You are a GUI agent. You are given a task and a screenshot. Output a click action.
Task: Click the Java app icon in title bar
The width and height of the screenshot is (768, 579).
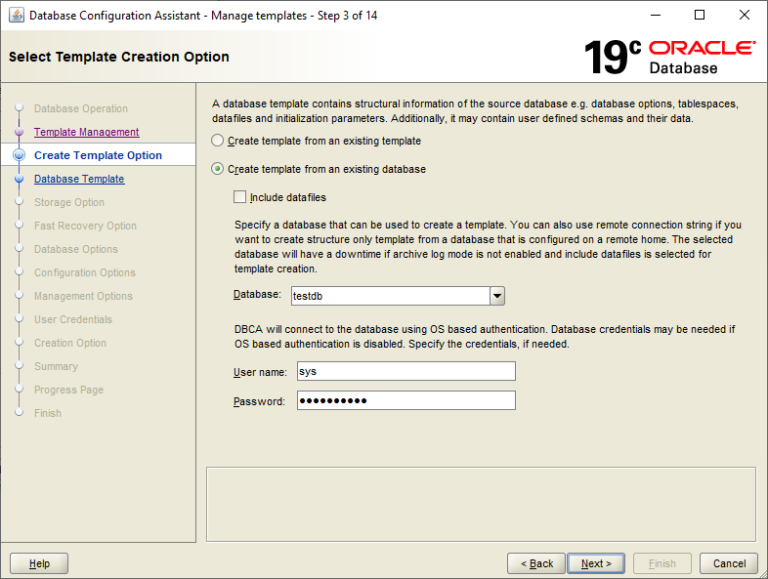tap(16, 15)
